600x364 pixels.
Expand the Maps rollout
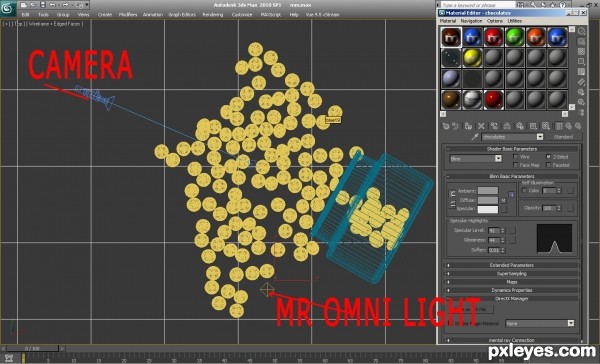[512, 282]
